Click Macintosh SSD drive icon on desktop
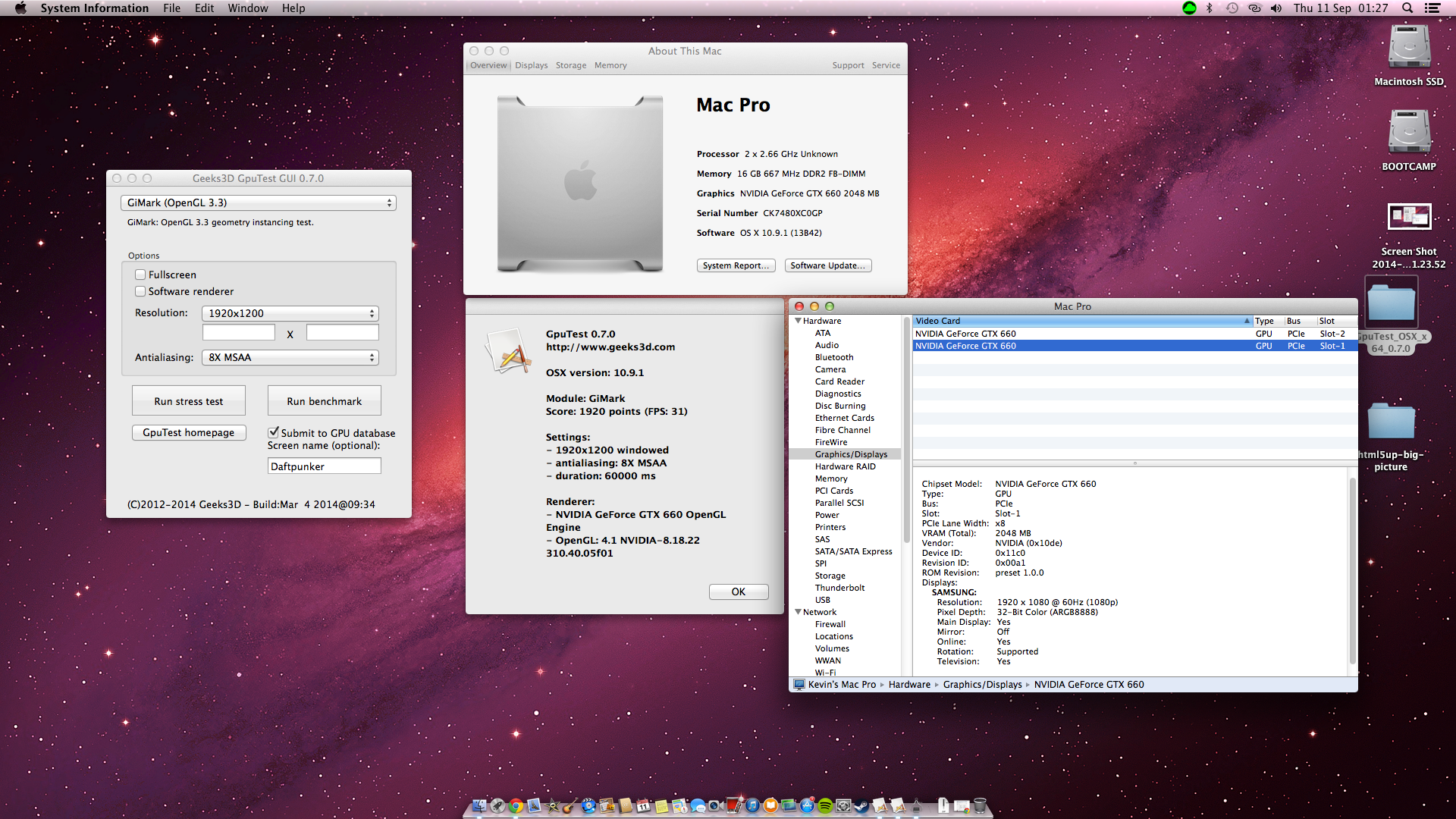This screenshot has height=819, width=1456. [x=1409, y=47]
